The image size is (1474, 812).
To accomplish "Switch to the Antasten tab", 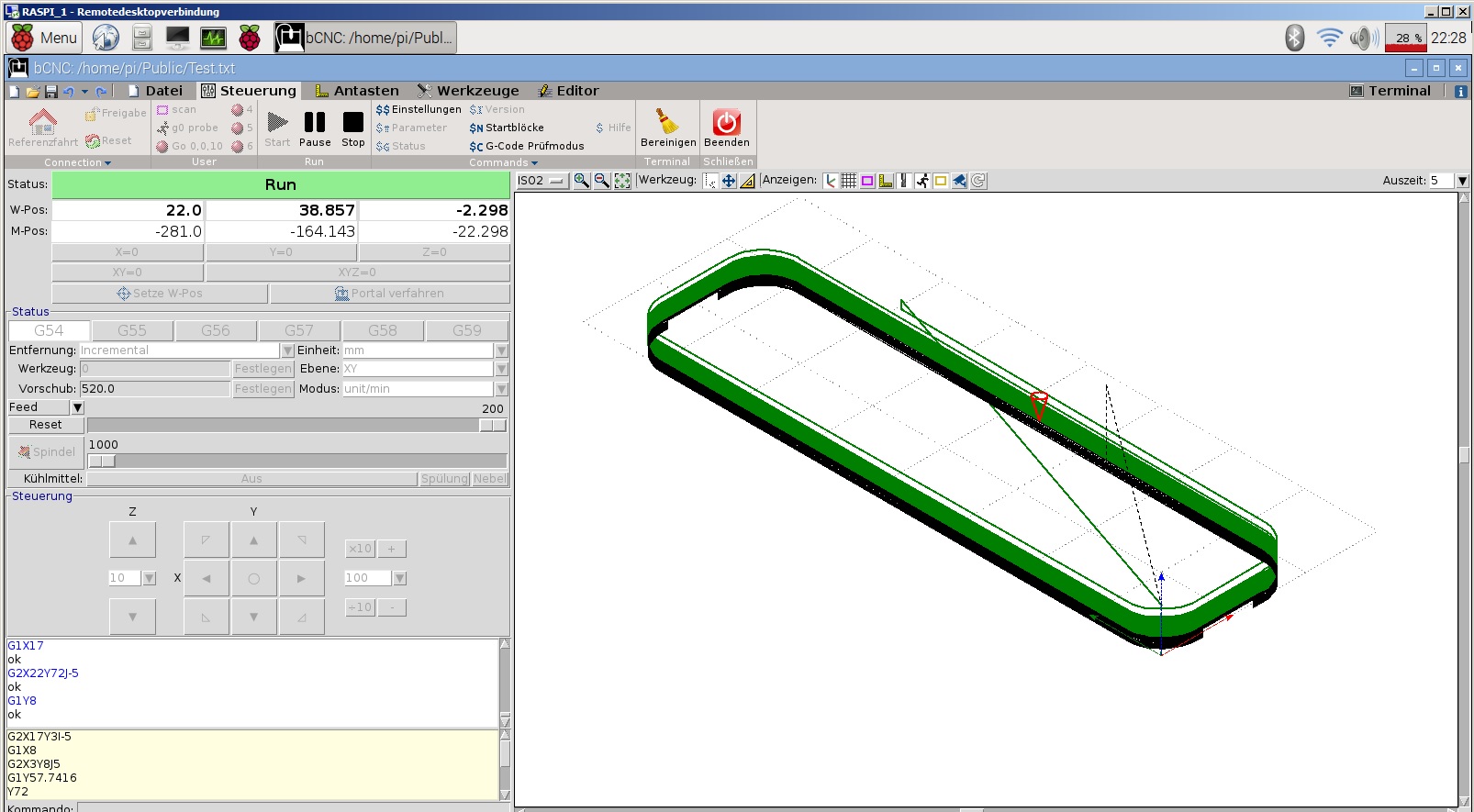I will 357,91.
